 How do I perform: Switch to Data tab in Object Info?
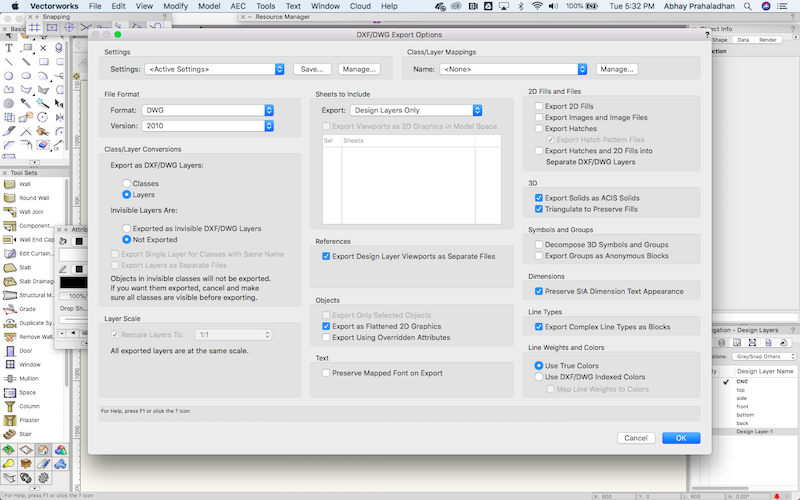point(743,40)
